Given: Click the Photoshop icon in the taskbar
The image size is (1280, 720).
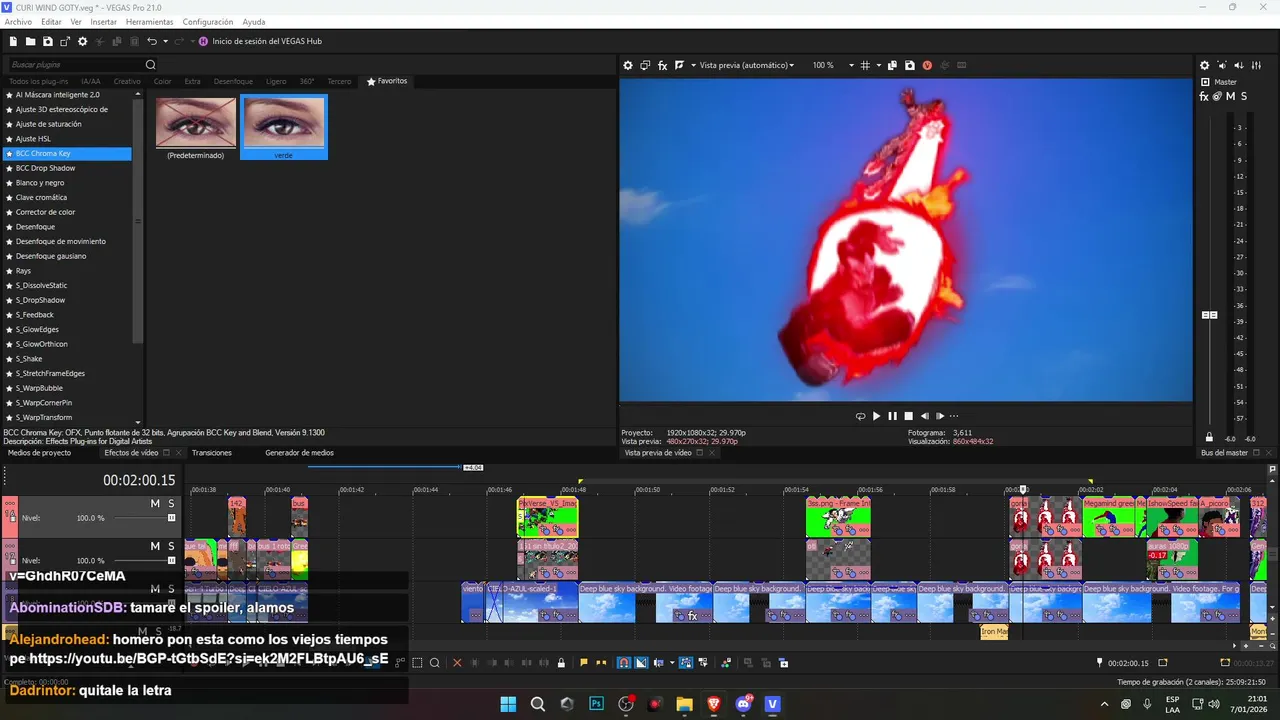Looking at the screenshot, I should [597, 704].
